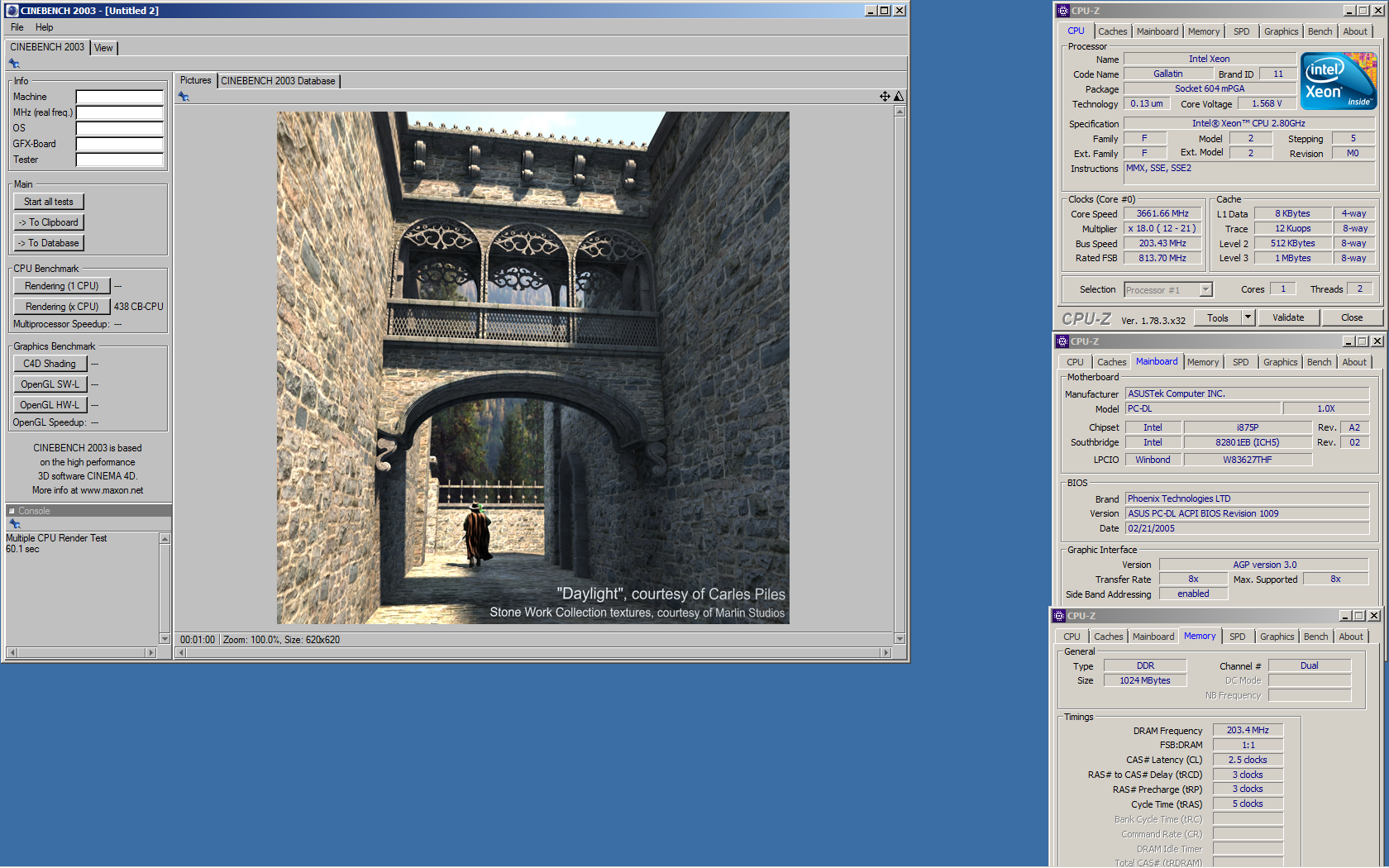Click the small square icon beside the Console title
This screenshot has height=868, width=1389.
pos(12,511)
